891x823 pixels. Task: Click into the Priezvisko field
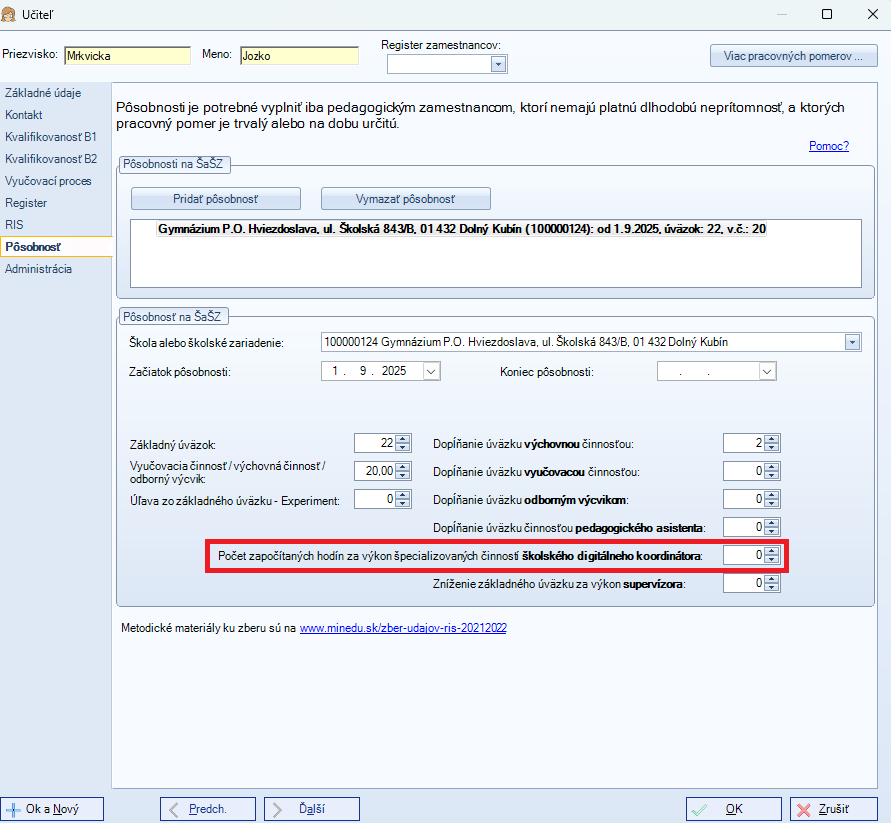[x=126, y=56]
